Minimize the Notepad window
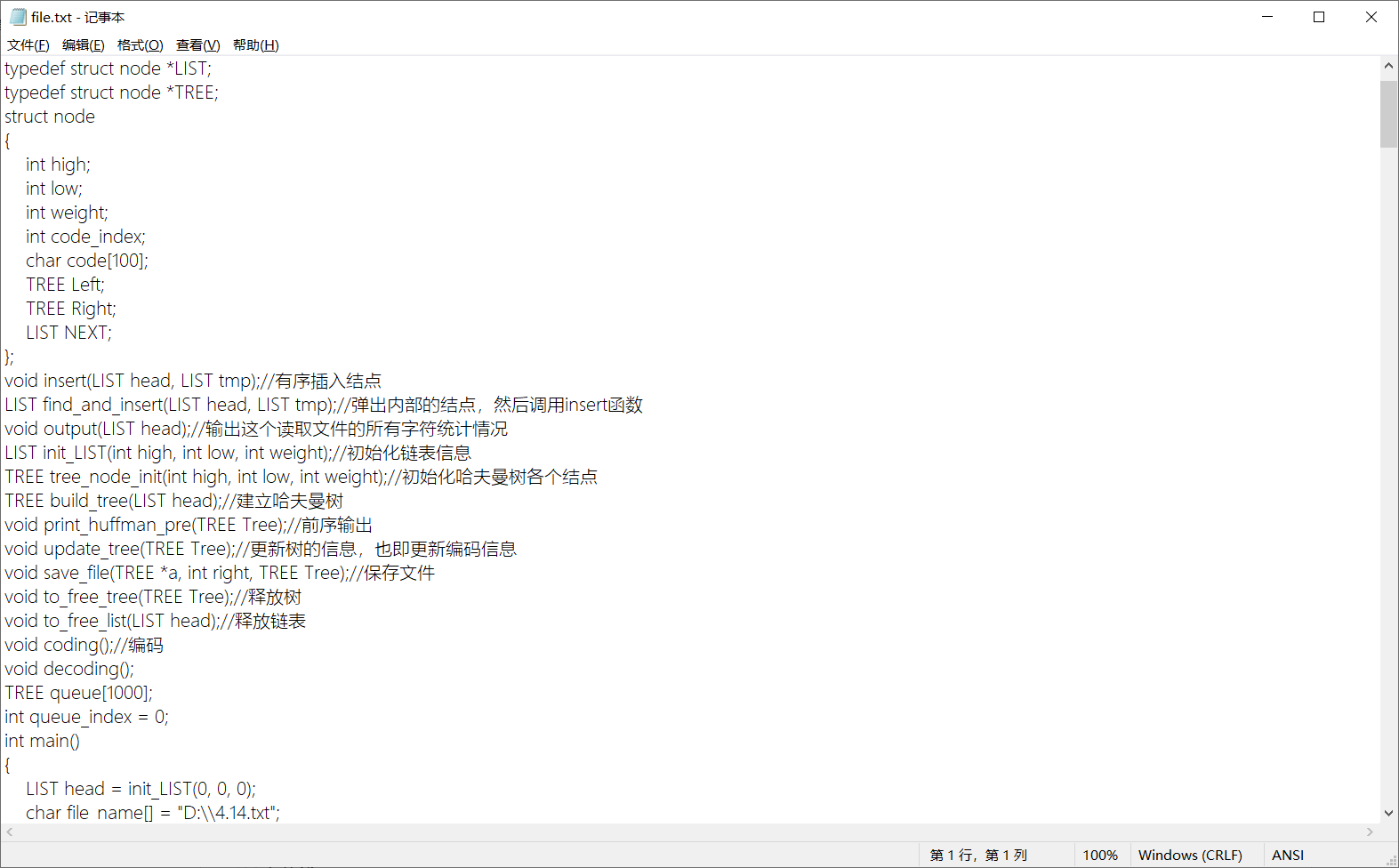The width and height of the screenshot is (1399, 868). pyautogui.click(x=1267, y=17)
